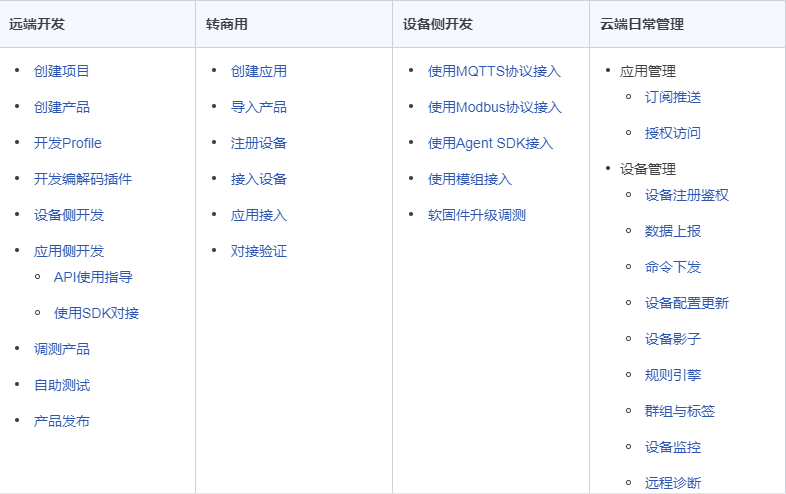786x494 pixels.
Task: Click the 应用侧开发 link
Action: (x=69, y=251)
